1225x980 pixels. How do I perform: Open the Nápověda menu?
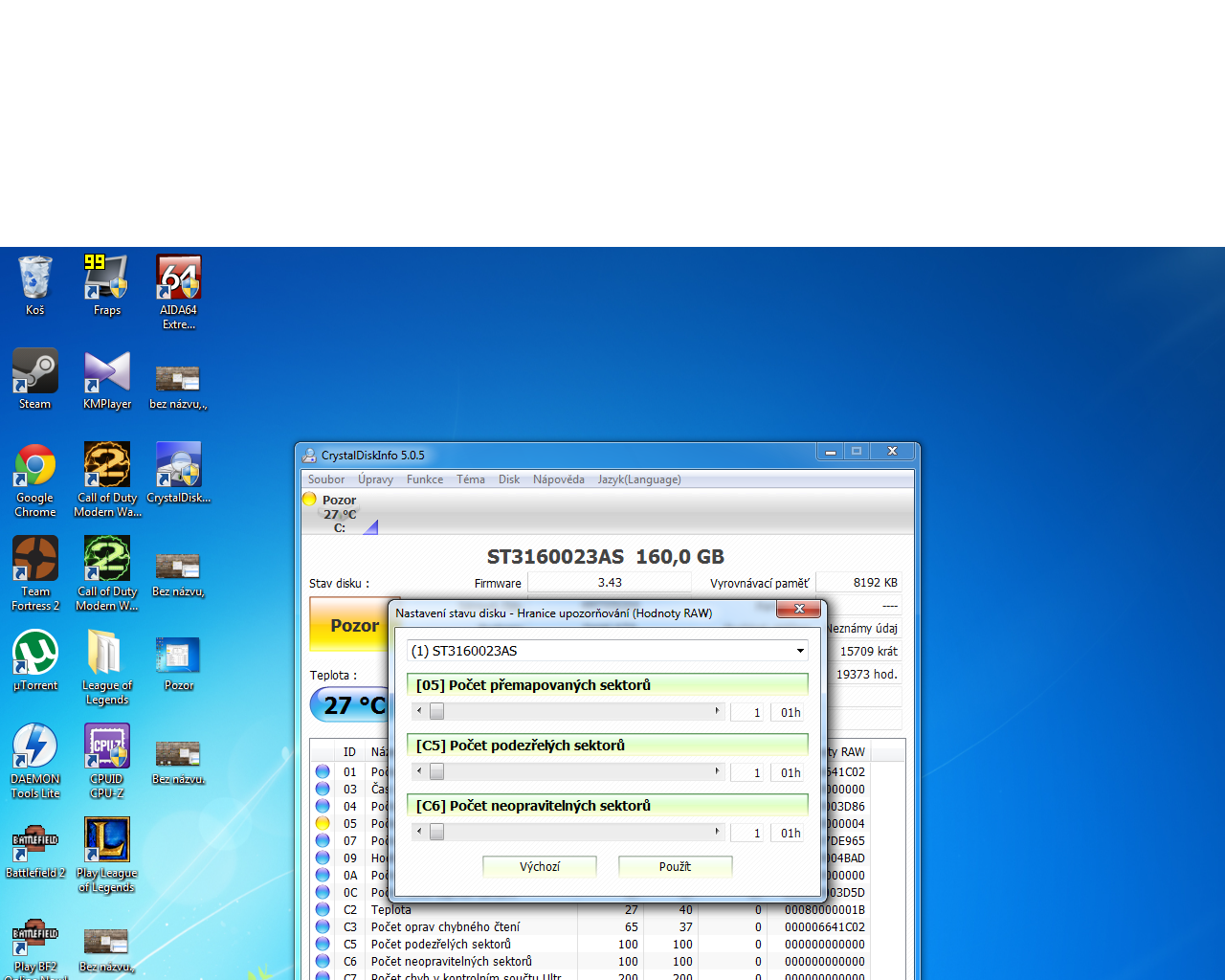559,479
